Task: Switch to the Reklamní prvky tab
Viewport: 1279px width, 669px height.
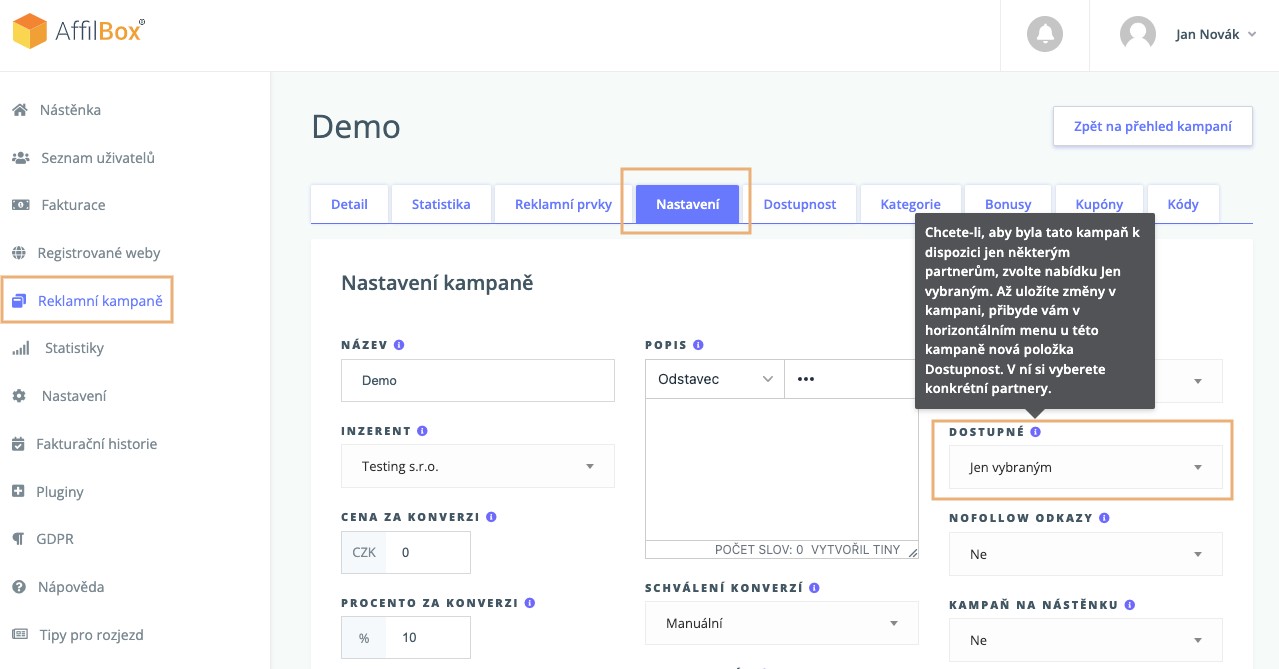Action: click(x=563, y=204)
